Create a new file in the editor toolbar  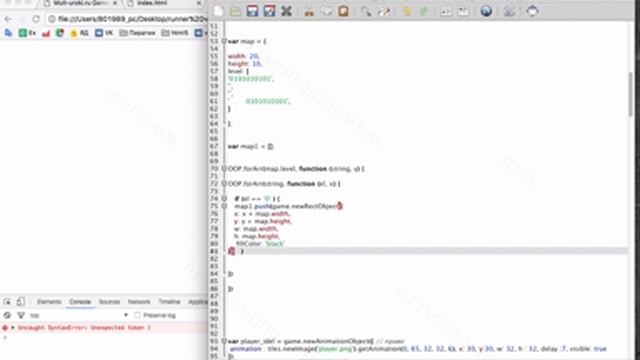click(x=219, y=11)
